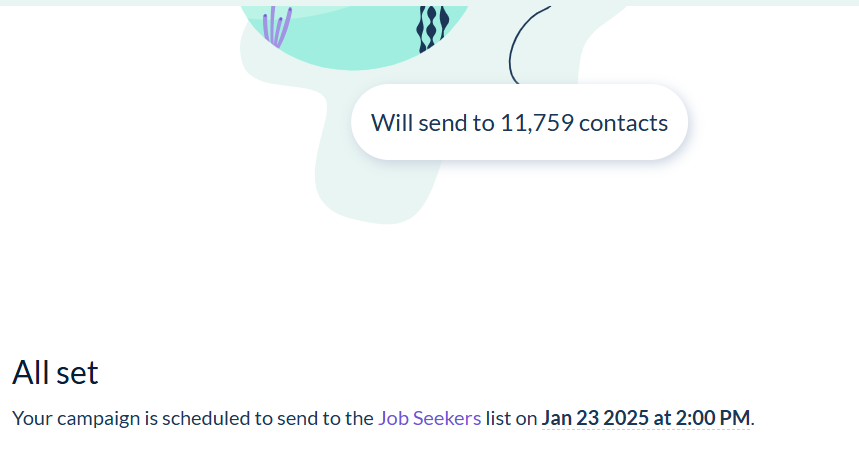The image size is (859, 462).
Task: Select the 'Will send to' contacts bubble
Action: pyautogui.click(x=519, y=123)
